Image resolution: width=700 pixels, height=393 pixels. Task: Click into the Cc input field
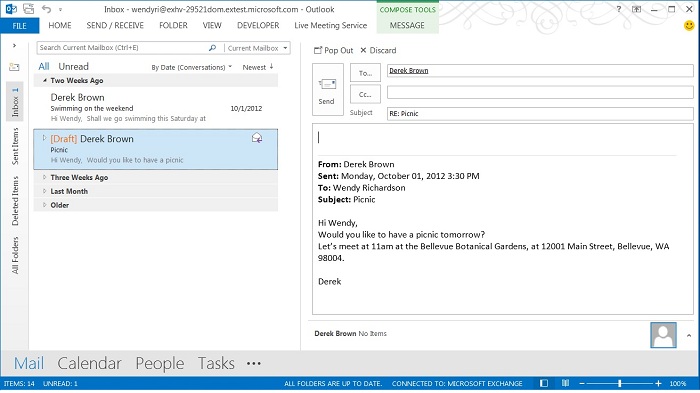pos(540,92)
